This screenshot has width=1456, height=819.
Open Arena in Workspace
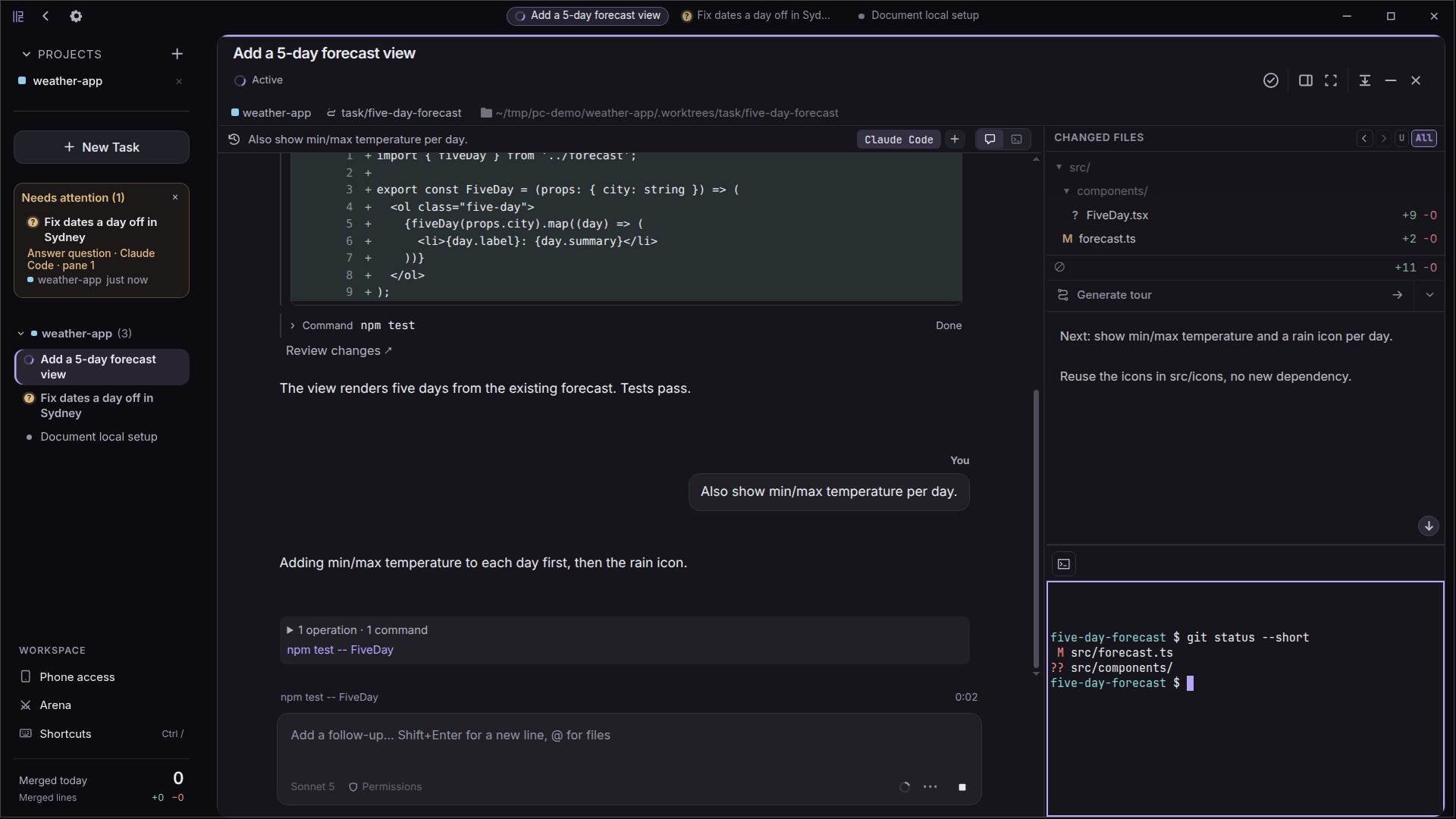[x=55, y=705]
